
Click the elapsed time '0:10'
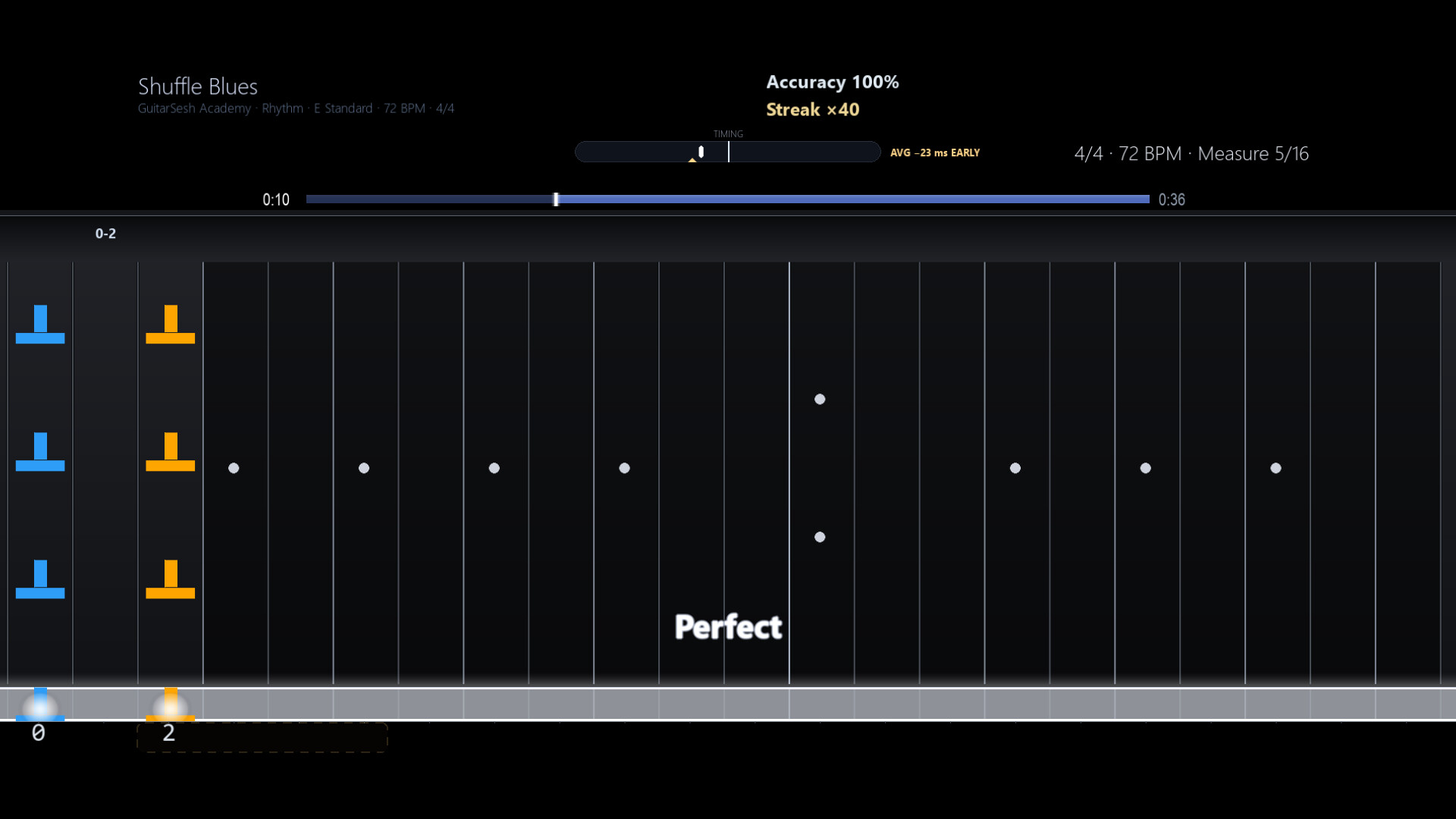pos(276,199)
